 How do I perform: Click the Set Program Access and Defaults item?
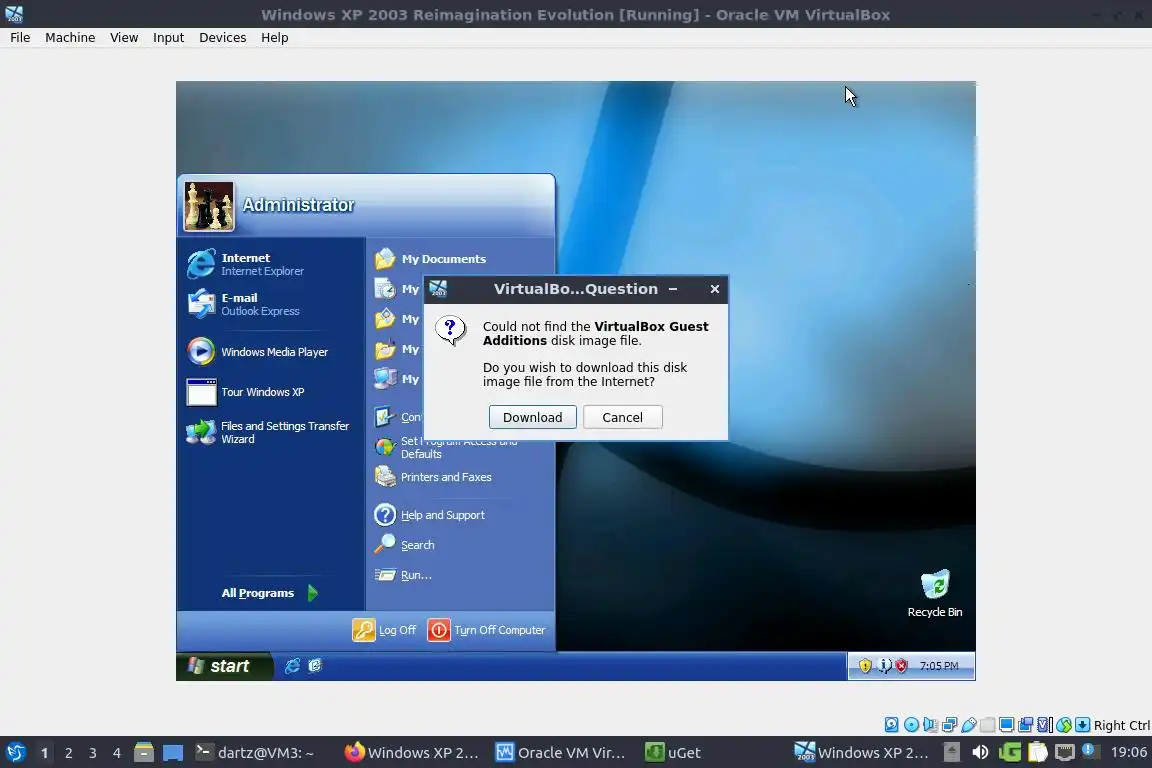[x=448, y=447]
